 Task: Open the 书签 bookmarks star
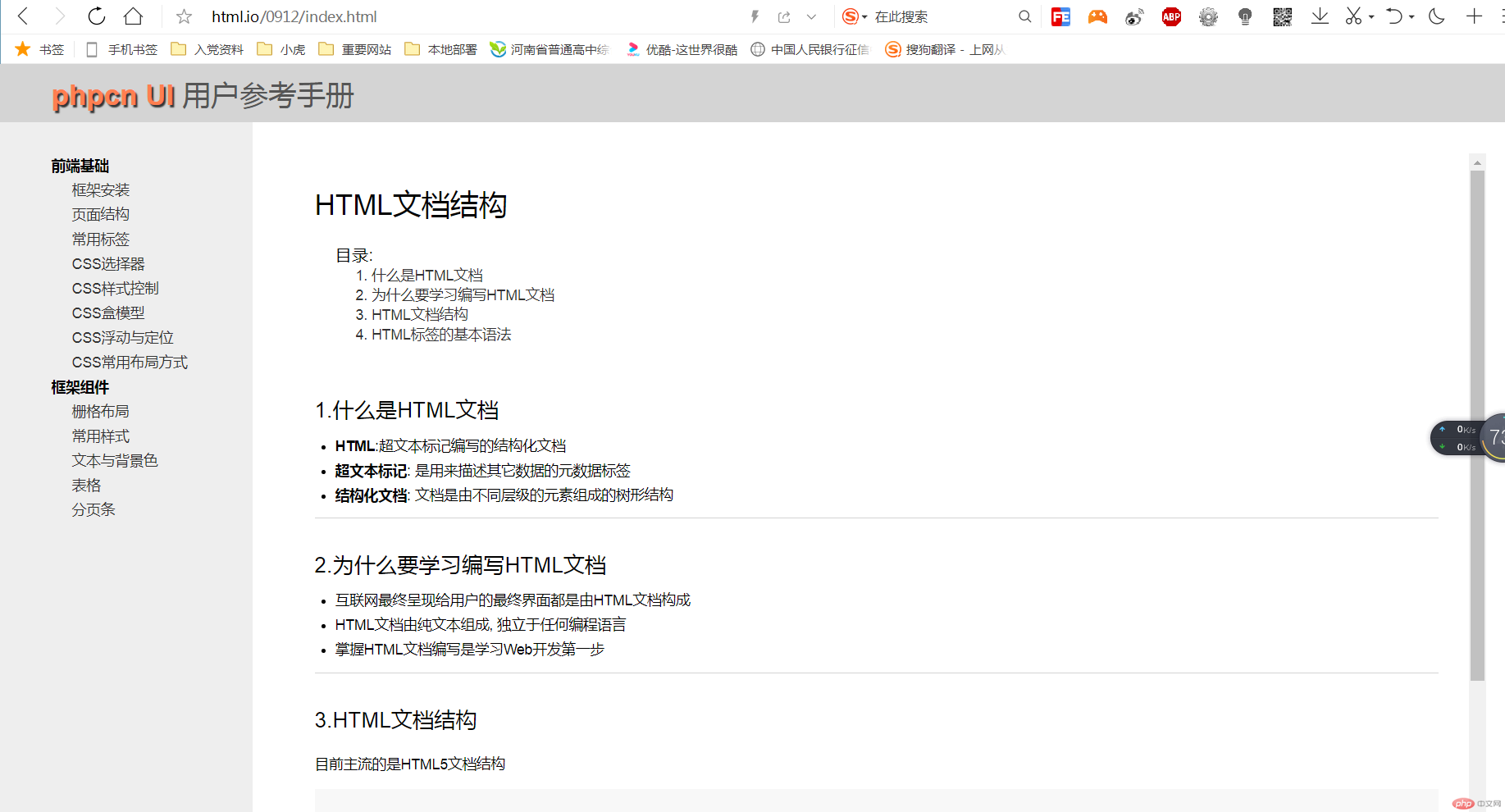[x=39, y=49]
